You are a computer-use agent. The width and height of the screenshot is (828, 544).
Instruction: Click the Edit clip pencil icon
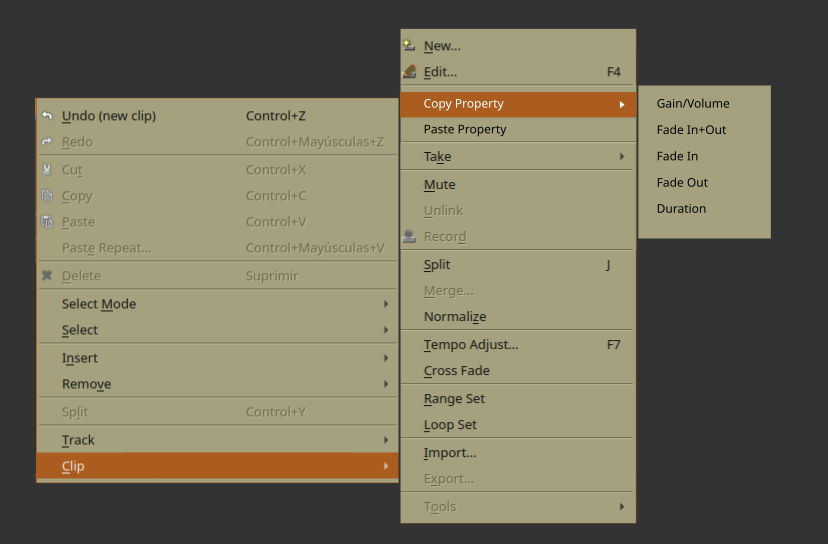click(409, 71)
